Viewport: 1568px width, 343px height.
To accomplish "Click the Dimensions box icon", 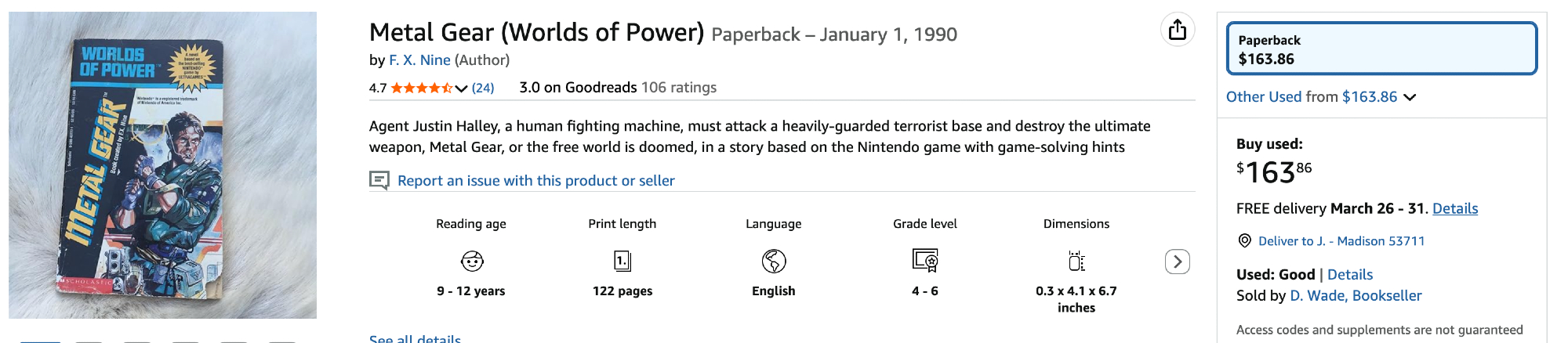I will point(1076,261).
